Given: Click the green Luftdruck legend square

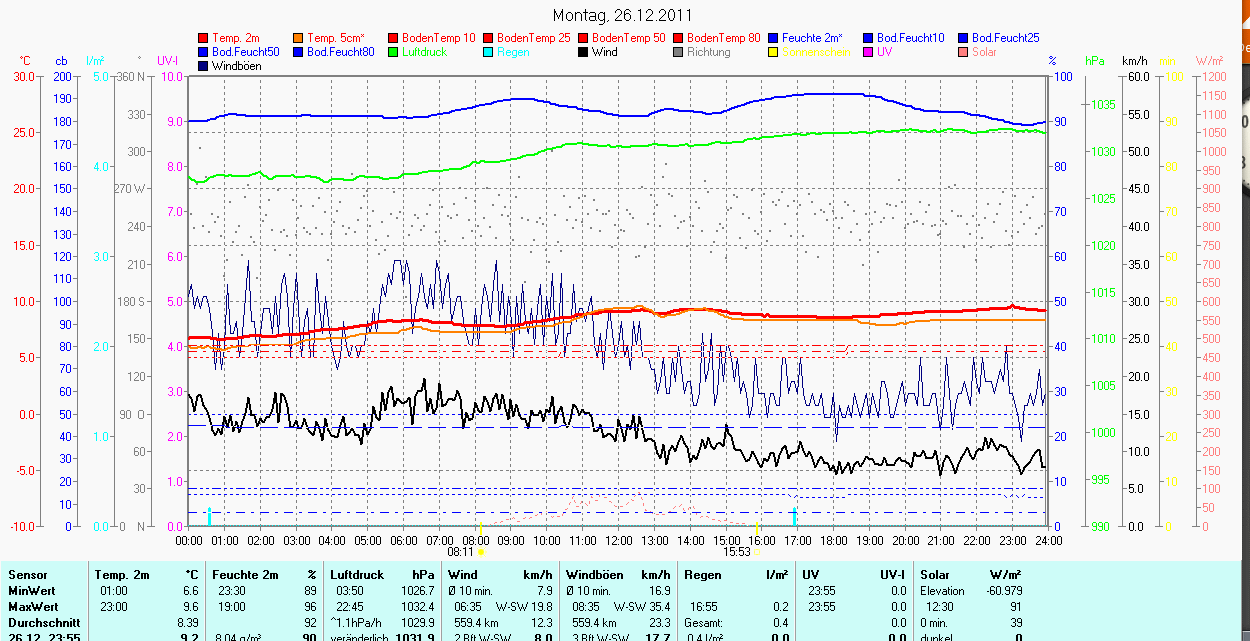Looking at the screenshot, I should point(394,52).
